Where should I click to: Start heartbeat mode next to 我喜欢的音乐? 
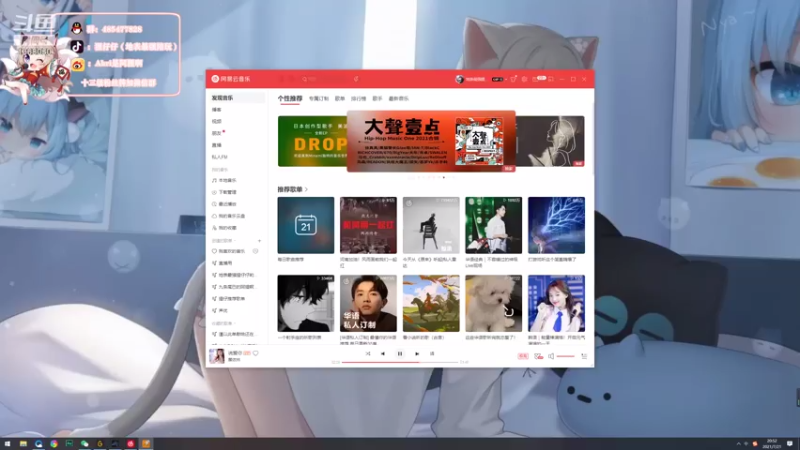click(255, 251)
